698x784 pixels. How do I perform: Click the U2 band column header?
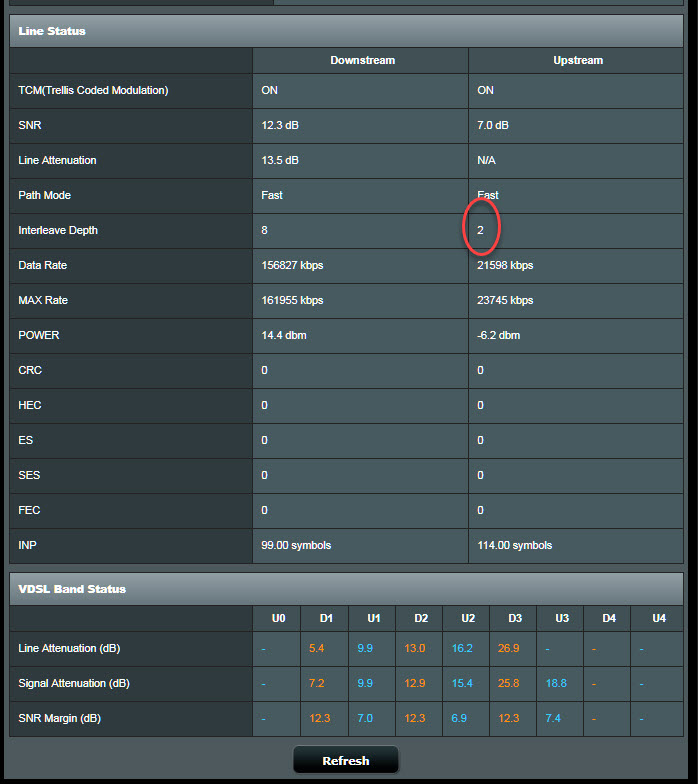tap(468, 618)
